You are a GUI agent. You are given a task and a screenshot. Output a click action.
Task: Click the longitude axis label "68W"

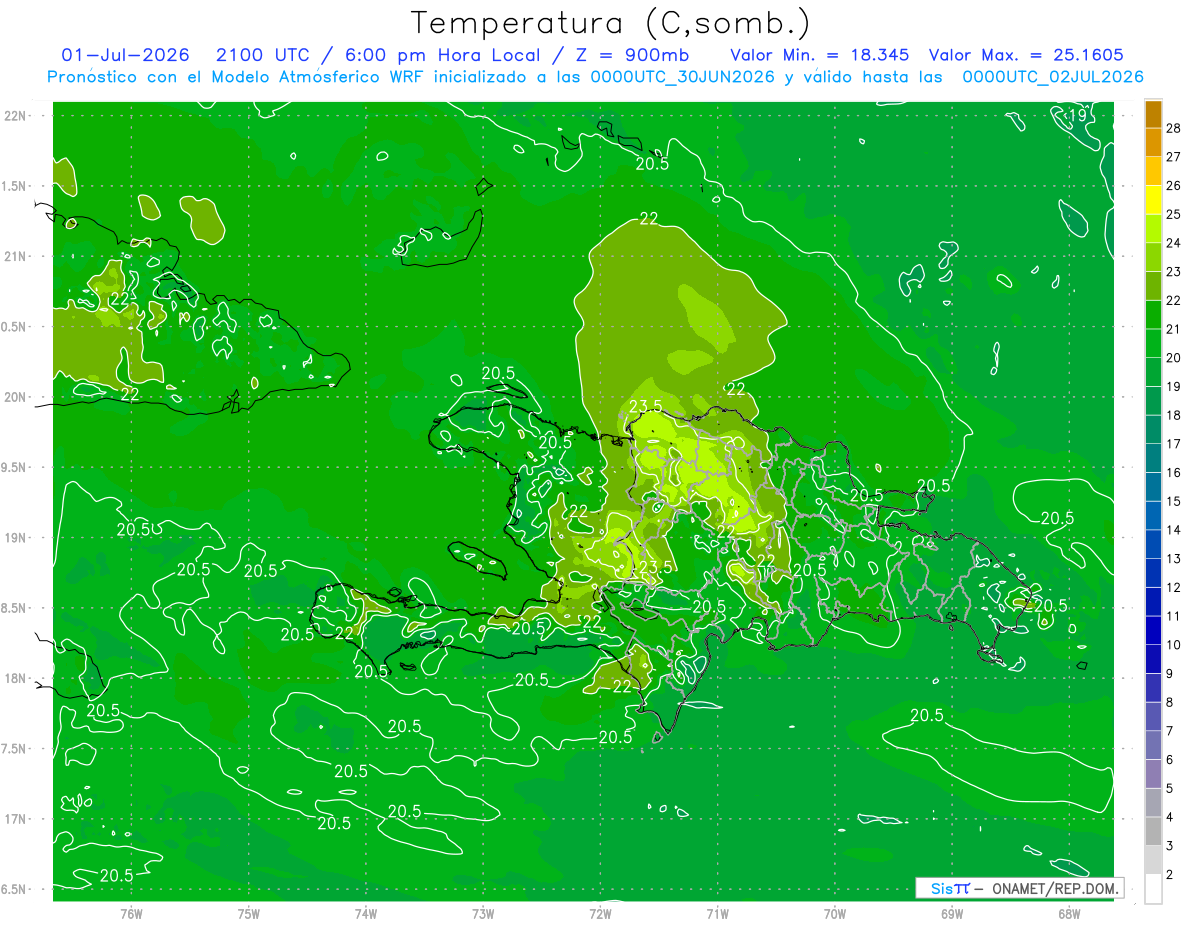1069,913
